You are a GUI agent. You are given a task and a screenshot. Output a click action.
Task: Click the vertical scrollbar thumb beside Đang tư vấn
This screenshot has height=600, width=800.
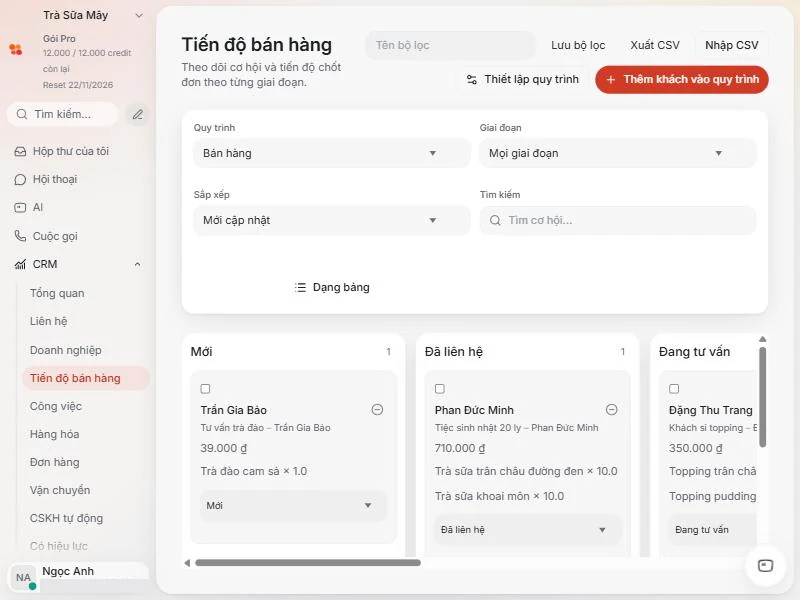(x=762, y=397)
